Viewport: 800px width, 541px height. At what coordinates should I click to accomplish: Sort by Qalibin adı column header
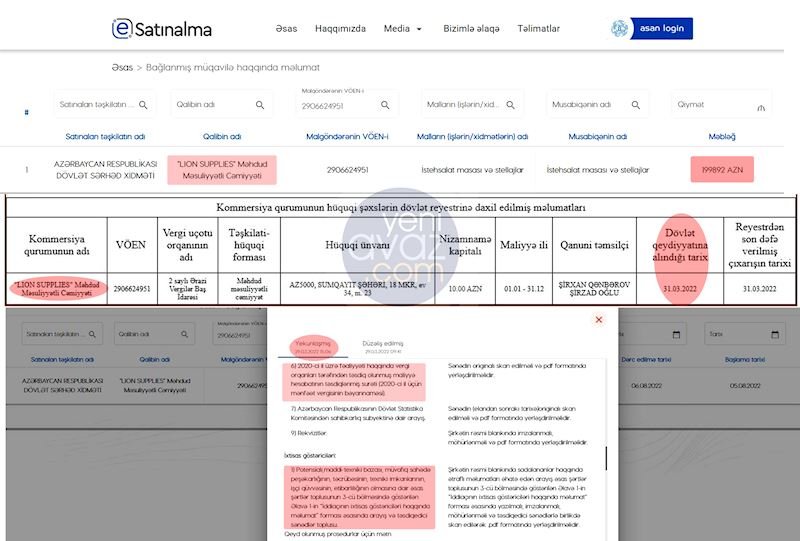(x=222, y=137)
